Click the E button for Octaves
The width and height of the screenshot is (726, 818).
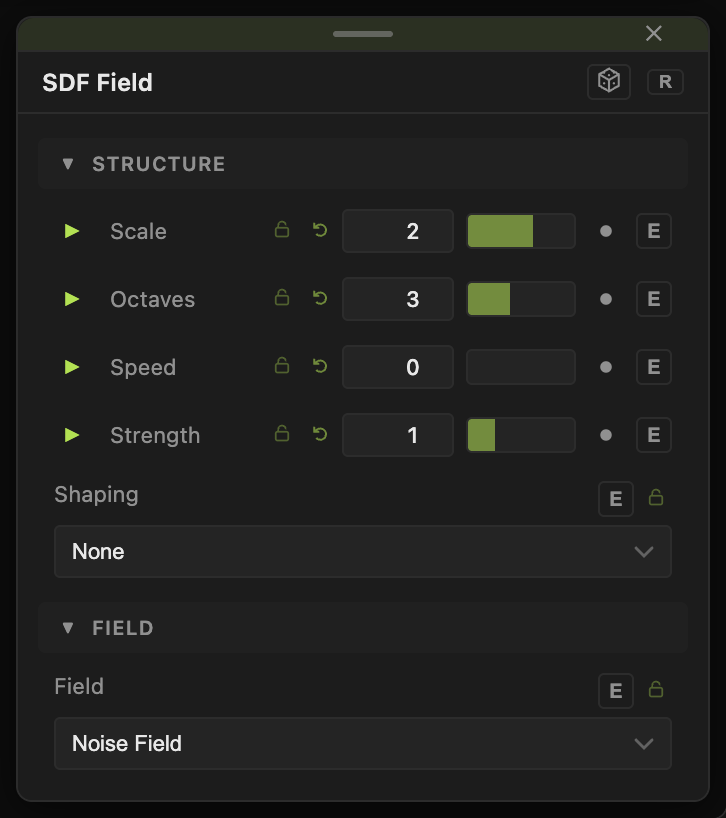[654, 299]
